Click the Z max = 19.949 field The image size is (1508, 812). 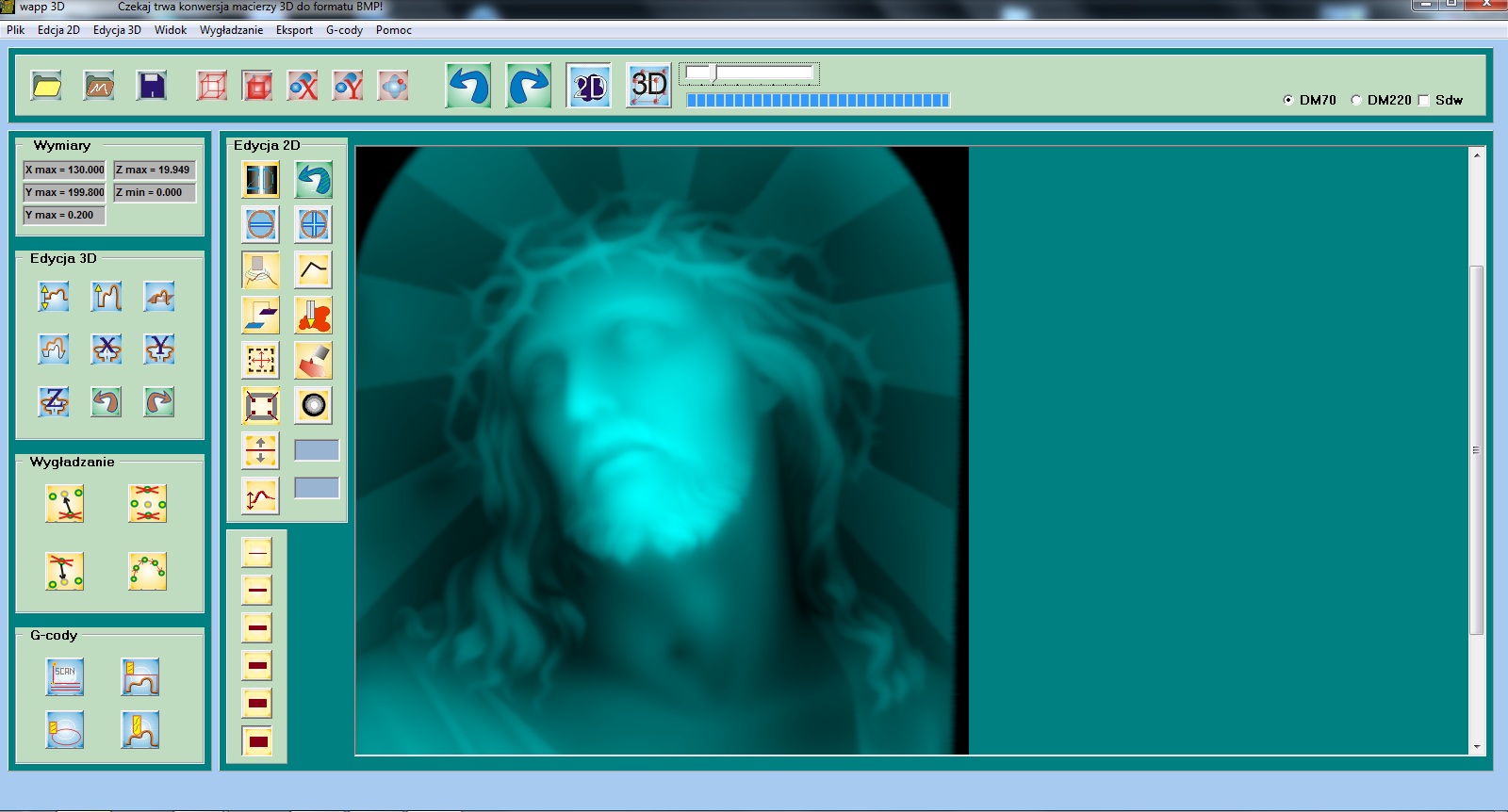click(x=155, y=170)
